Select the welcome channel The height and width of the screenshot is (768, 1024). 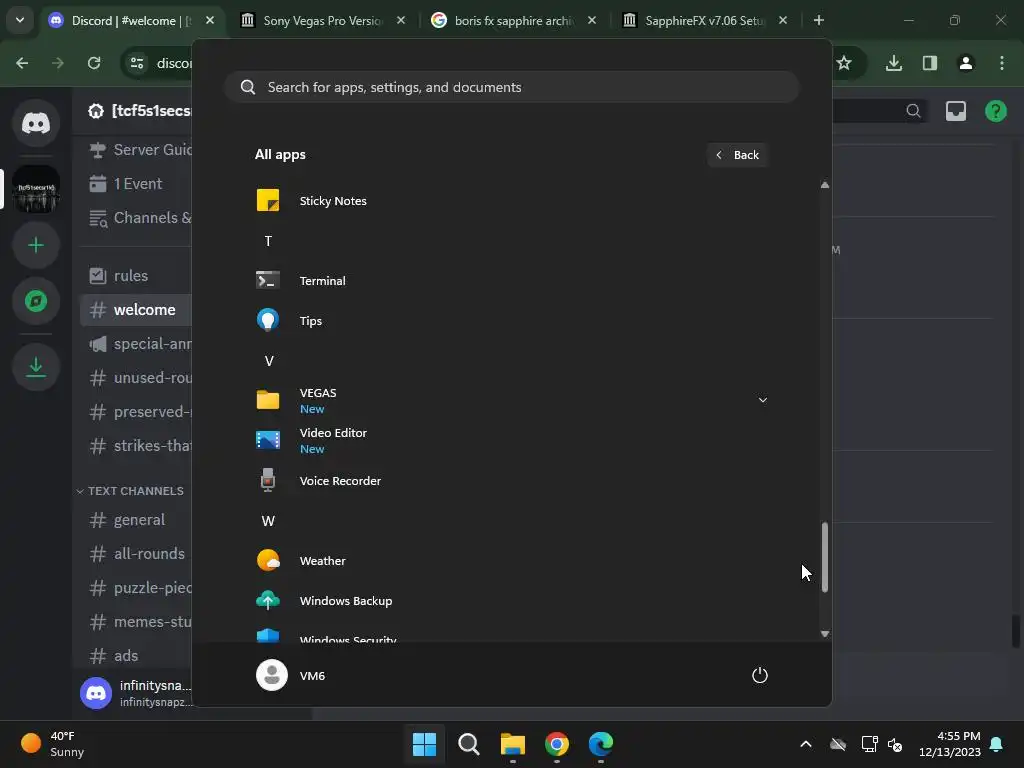coord(137,310)
